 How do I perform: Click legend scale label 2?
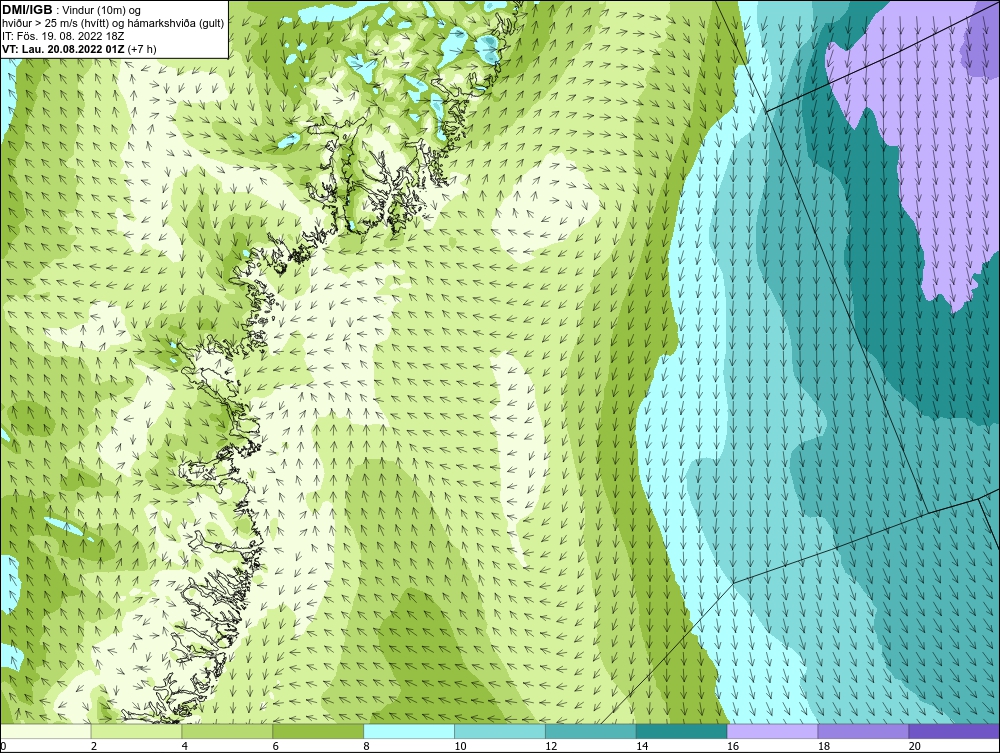94,746
